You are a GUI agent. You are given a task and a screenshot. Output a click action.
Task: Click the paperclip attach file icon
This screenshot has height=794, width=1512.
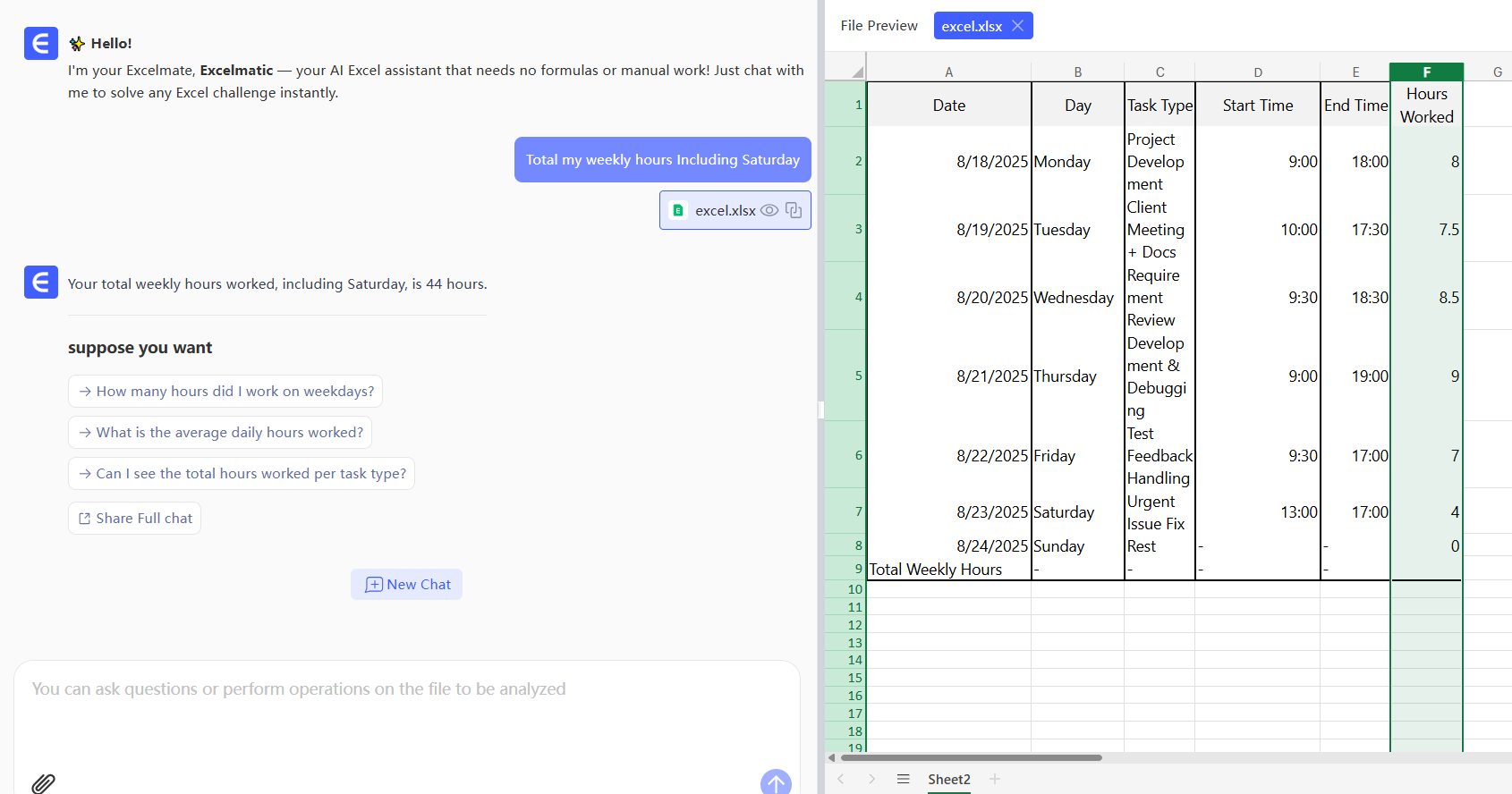click(43, 783)
